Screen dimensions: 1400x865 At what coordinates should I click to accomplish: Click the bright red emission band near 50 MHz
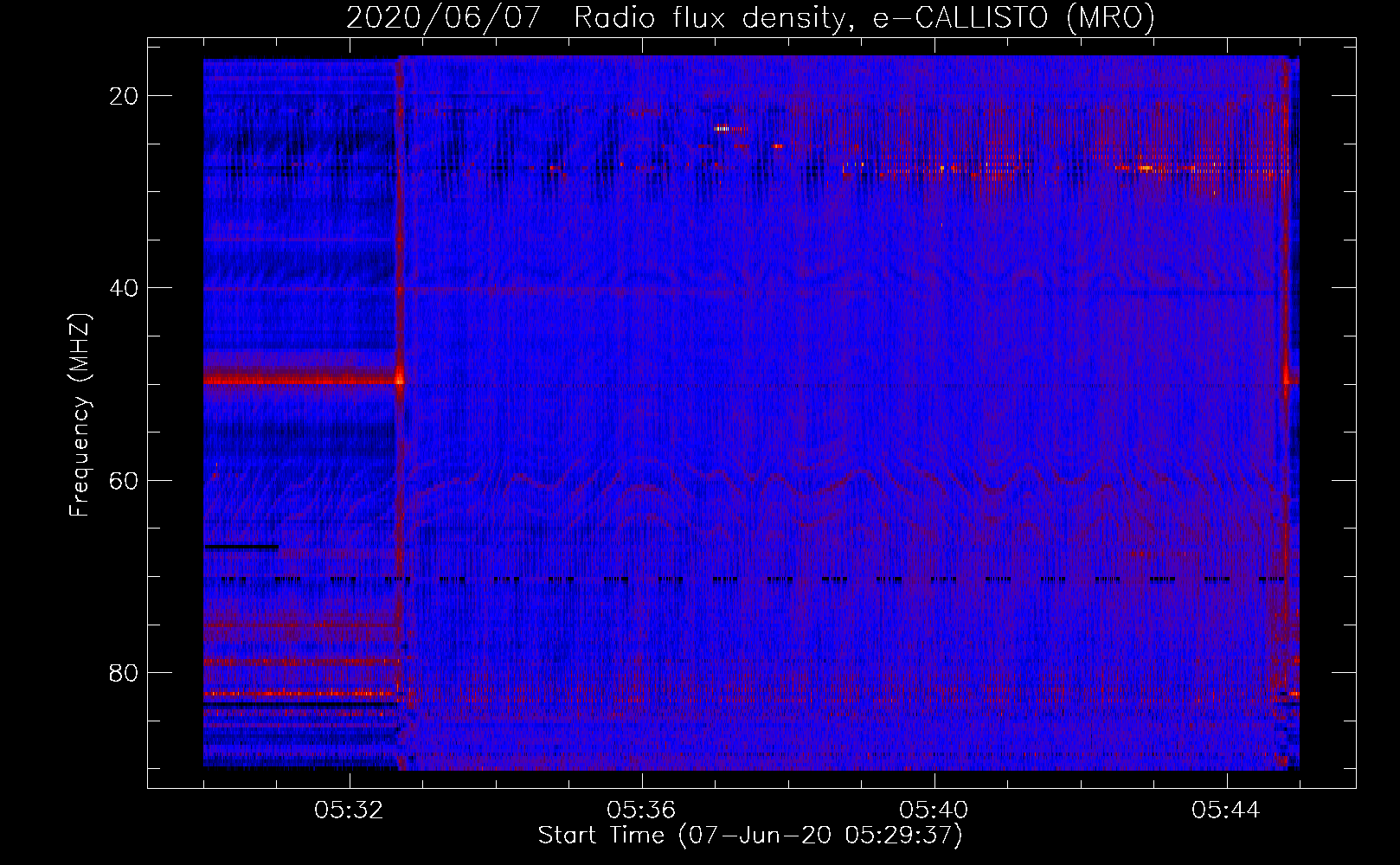(x=303, y=379)
